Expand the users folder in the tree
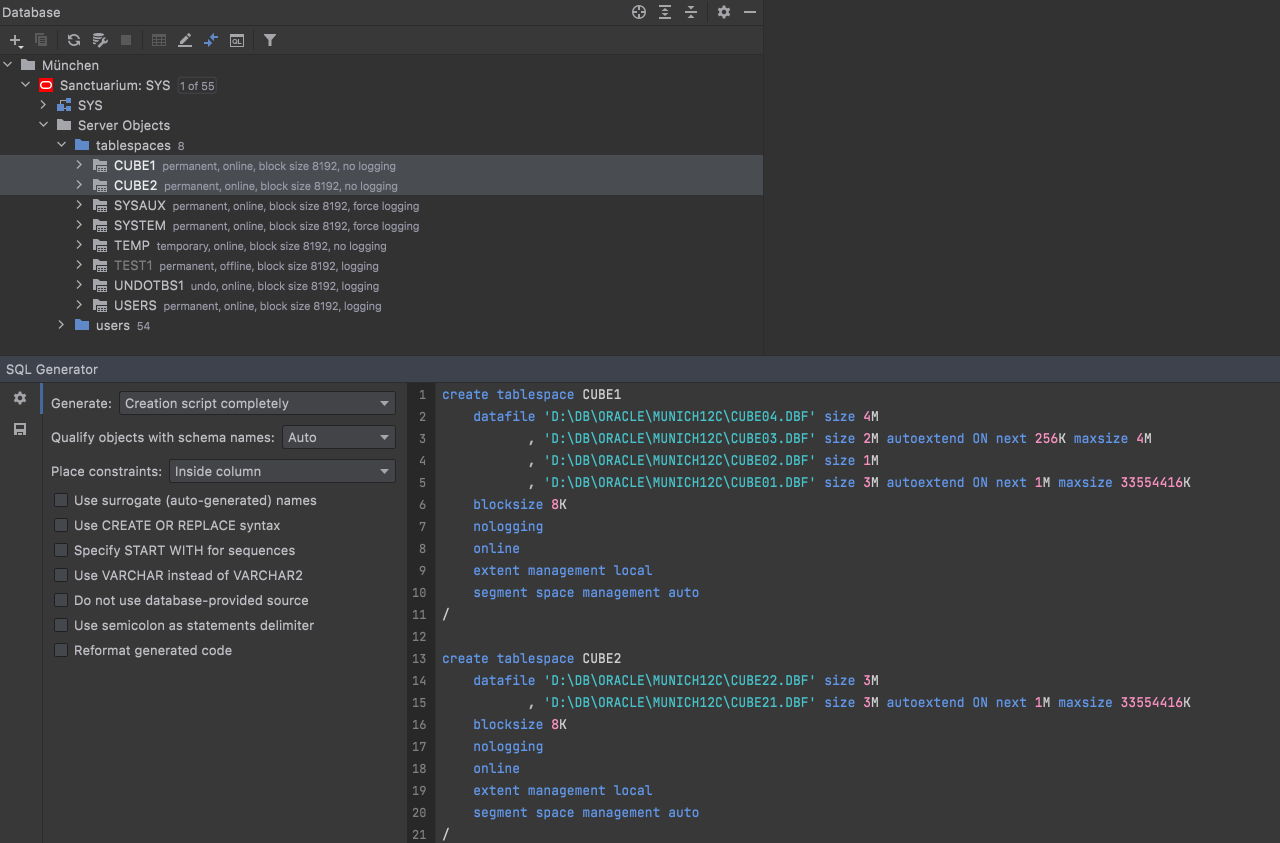 pos(61,325)
